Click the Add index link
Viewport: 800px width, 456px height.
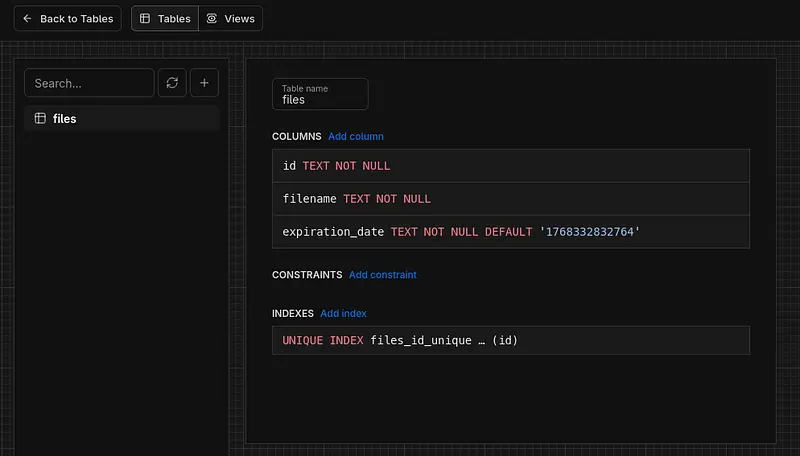click(x=343, y=313)
